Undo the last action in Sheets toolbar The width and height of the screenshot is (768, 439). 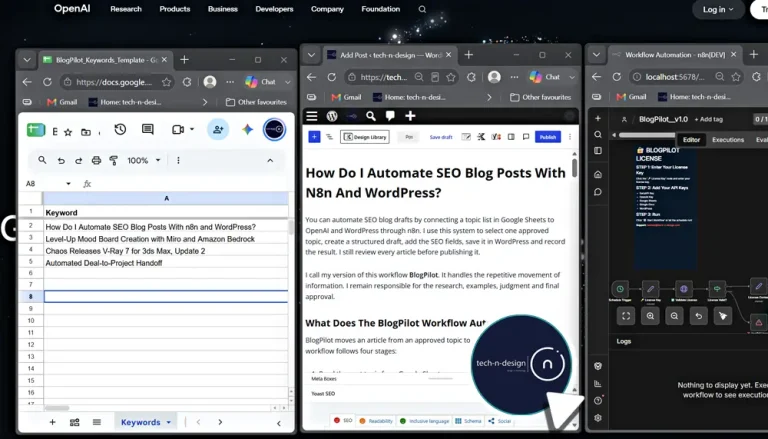(61, 161)
